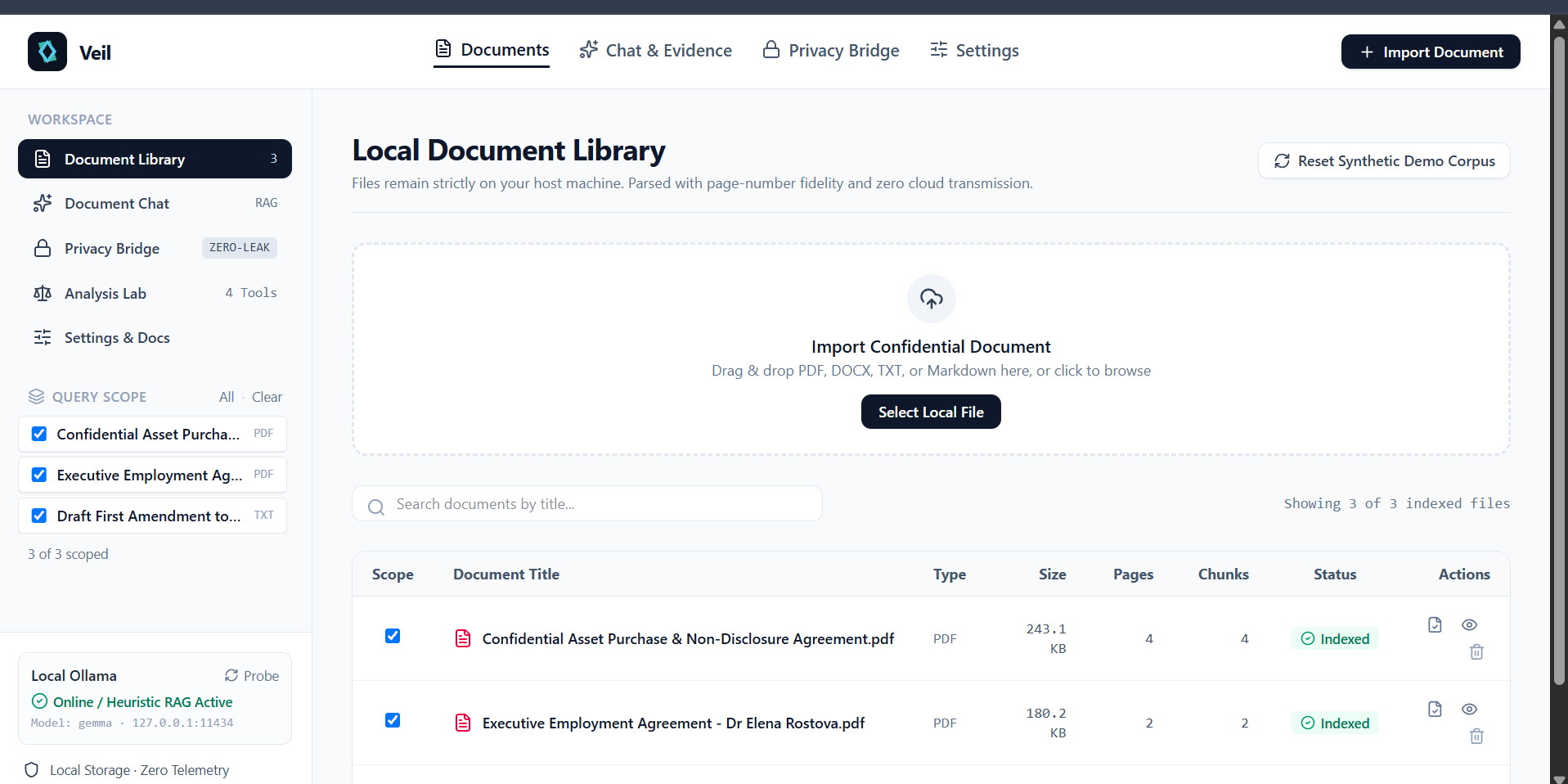Image resolution: width=1568 pixels, height=784 pixels.
Task: Click the scales icon for Analysis Lab
Action: (43, 293)
